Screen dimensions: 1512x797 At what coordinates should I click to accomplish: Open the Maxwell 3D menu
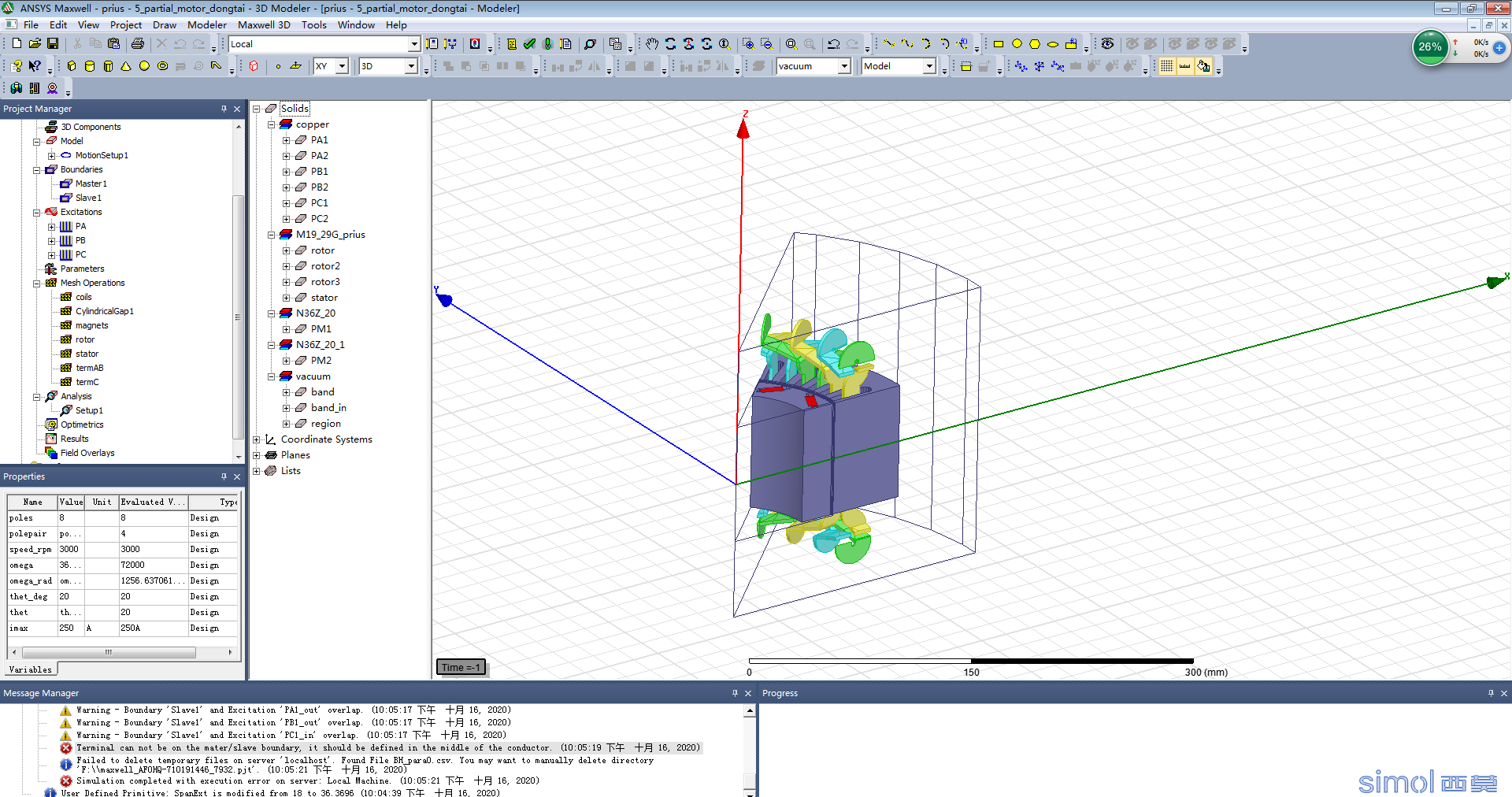264,24
